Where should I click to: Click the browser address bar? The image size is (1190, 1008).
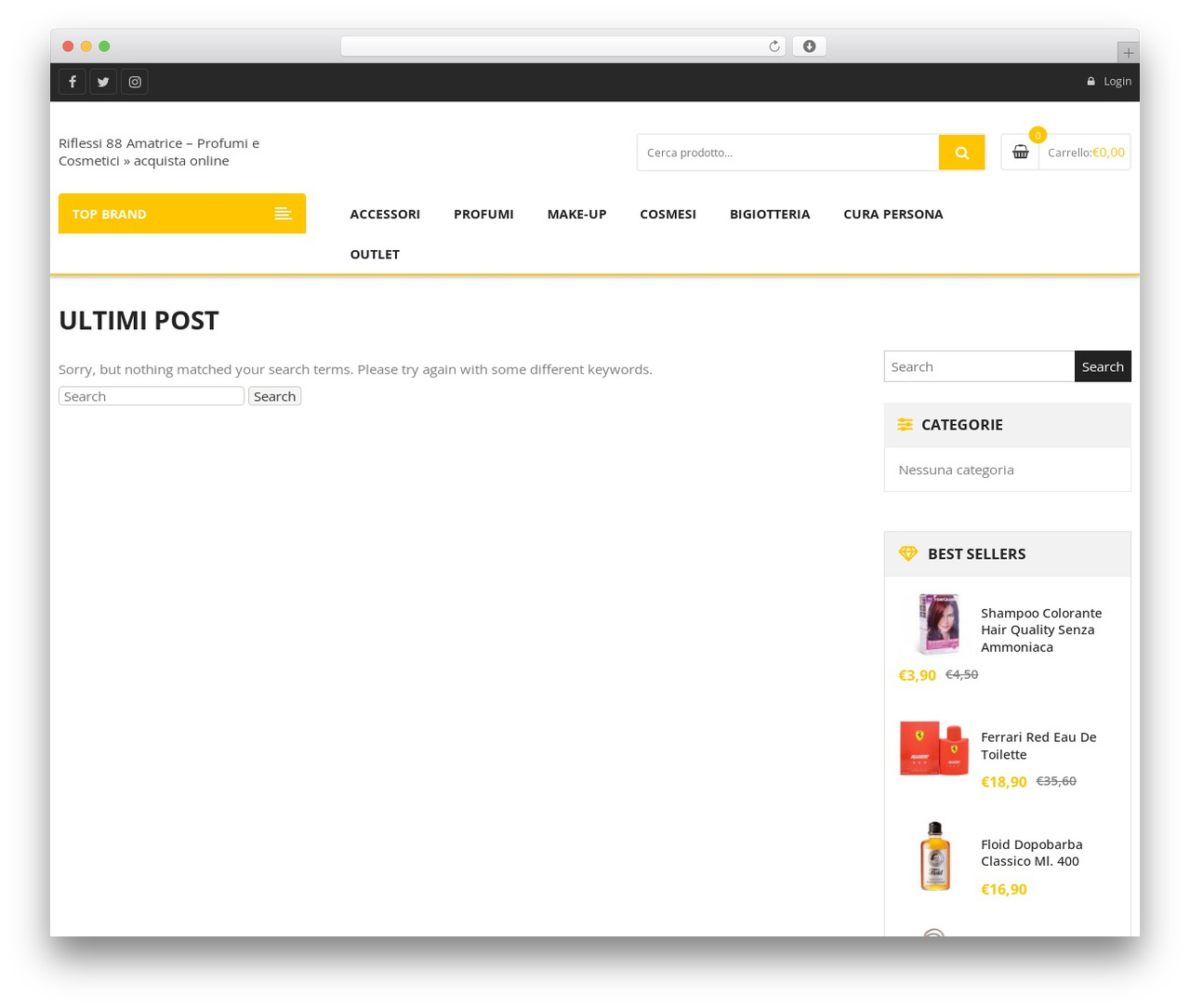[x=562, y=46]
